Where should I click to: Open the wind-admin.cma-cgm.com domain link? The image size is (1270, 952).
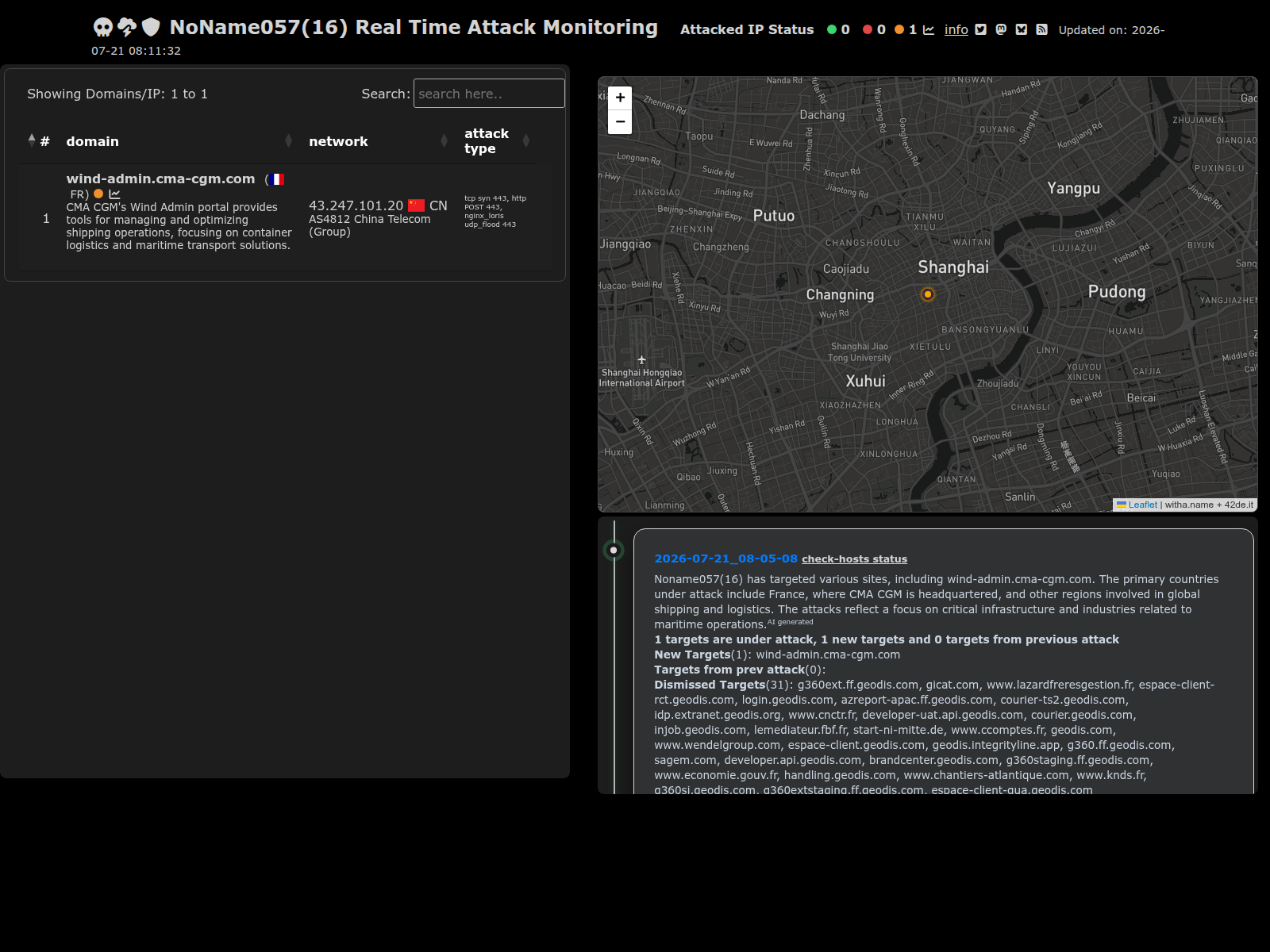click(160, 178)
